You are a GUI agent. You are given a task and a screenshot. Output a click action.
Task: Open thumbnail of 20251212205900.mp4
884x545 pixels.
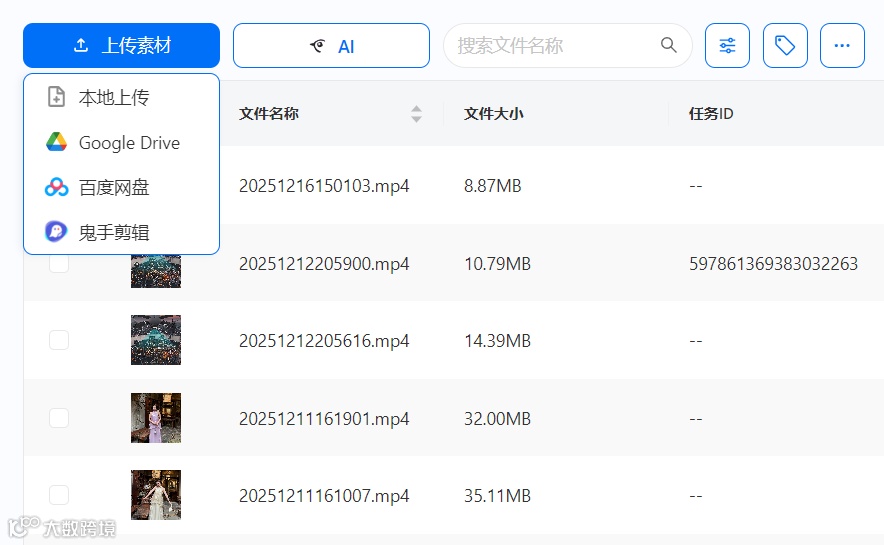click(156, 271)
